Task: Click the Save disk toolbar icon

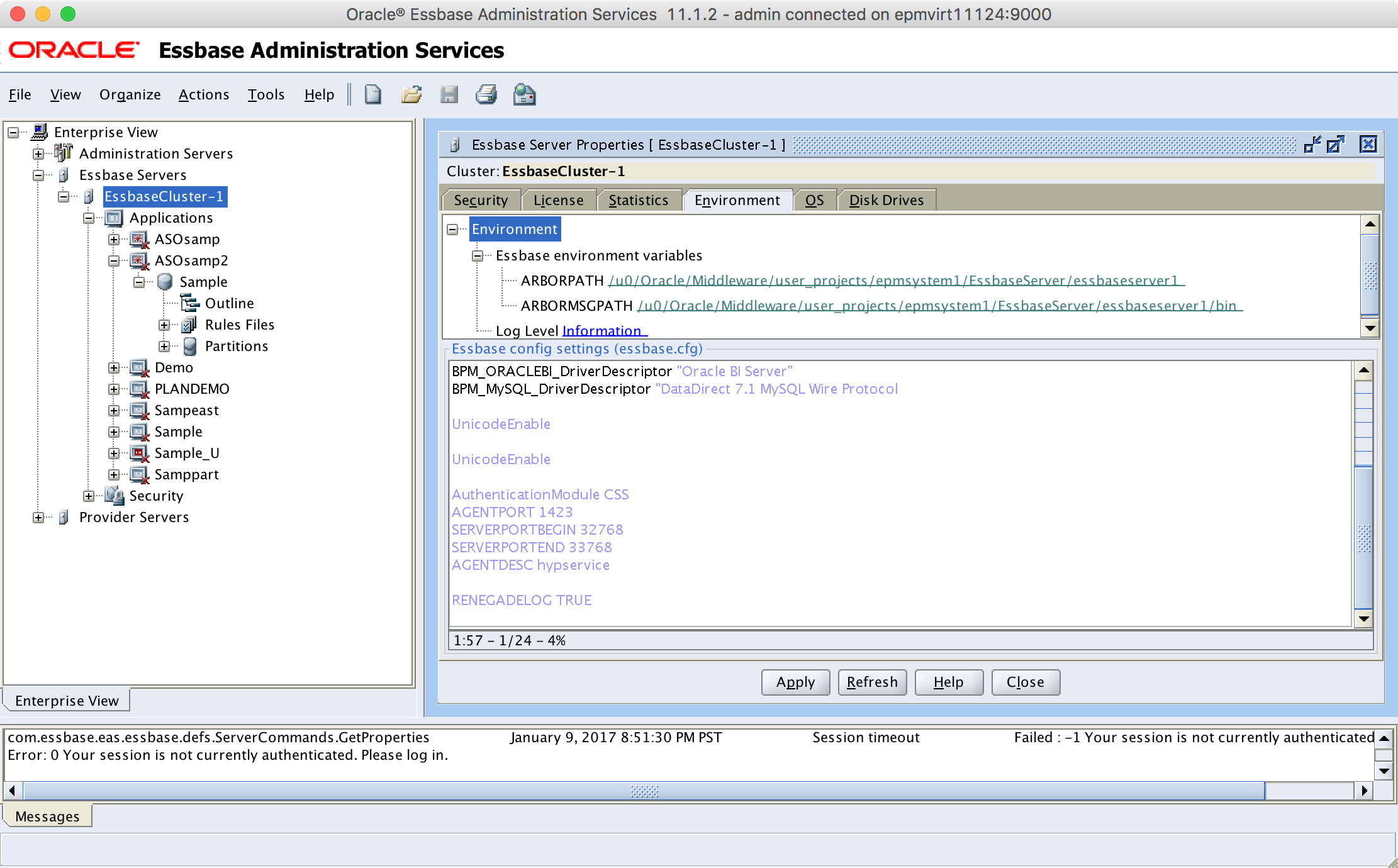Action: tap(449, 94)
